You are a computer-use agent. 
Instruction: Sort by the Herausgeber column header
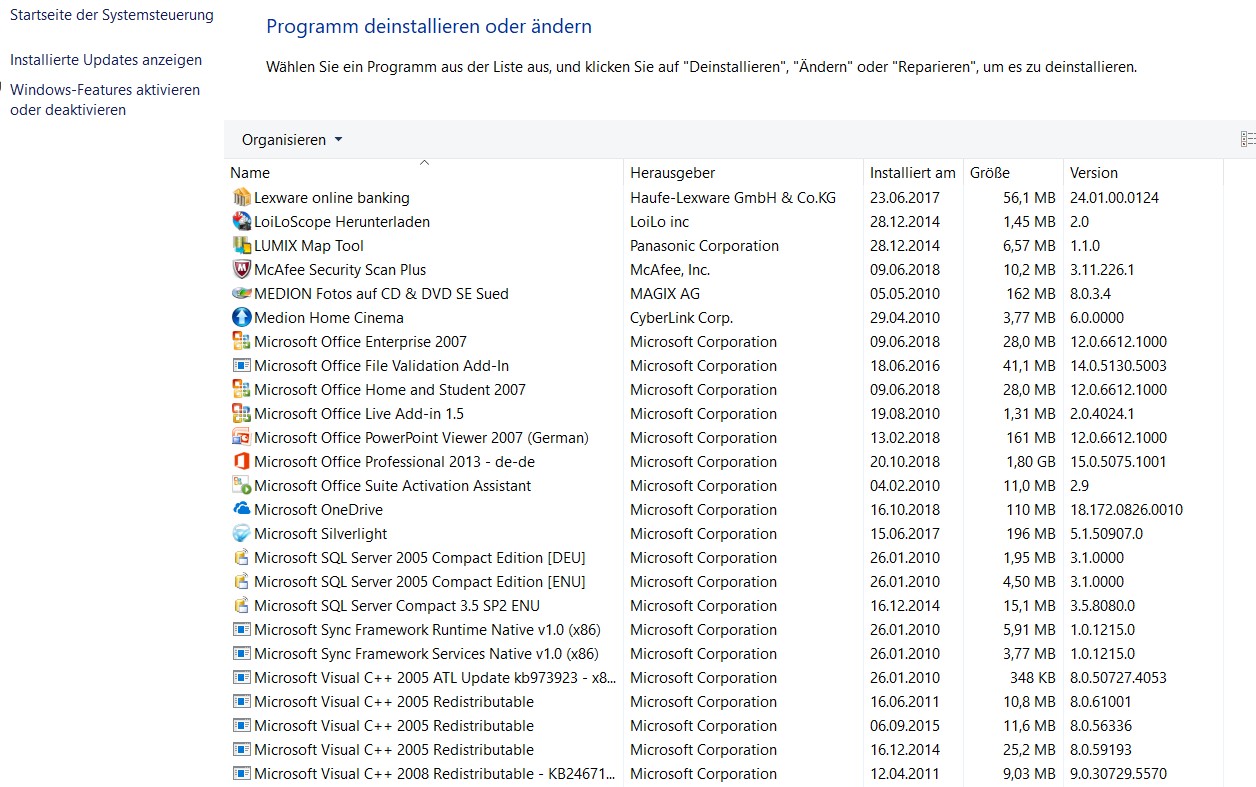[x=743, y=172]
